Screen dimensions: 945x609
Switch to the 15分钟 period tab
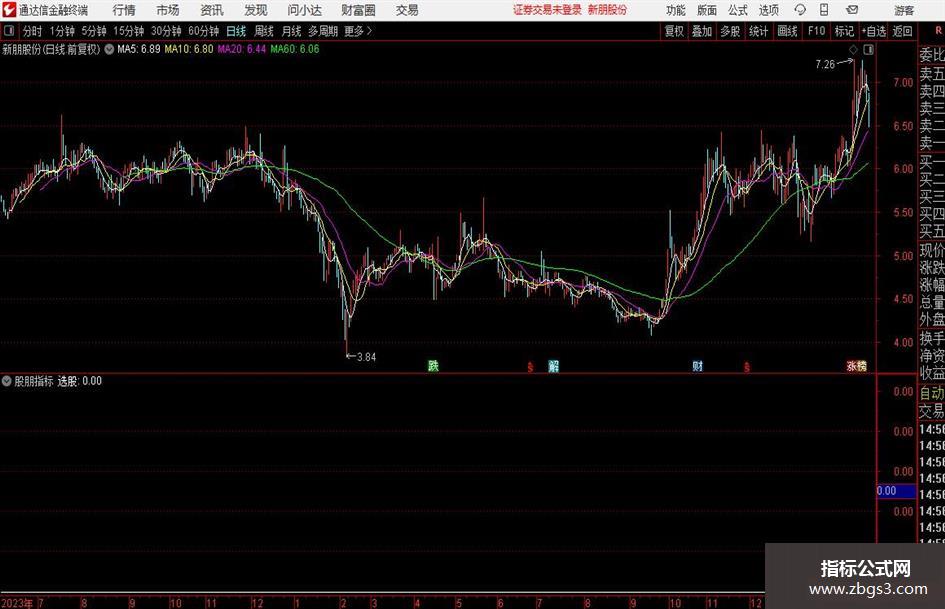pos(128,31)
